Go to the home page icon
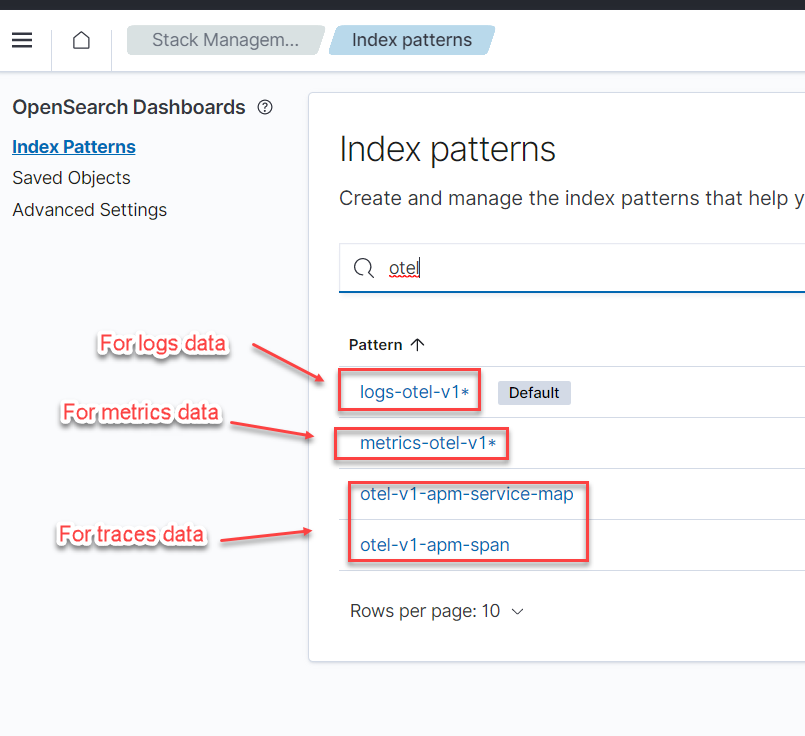The height and width of the screenshot is (736, 805). (x=81, y=40)
